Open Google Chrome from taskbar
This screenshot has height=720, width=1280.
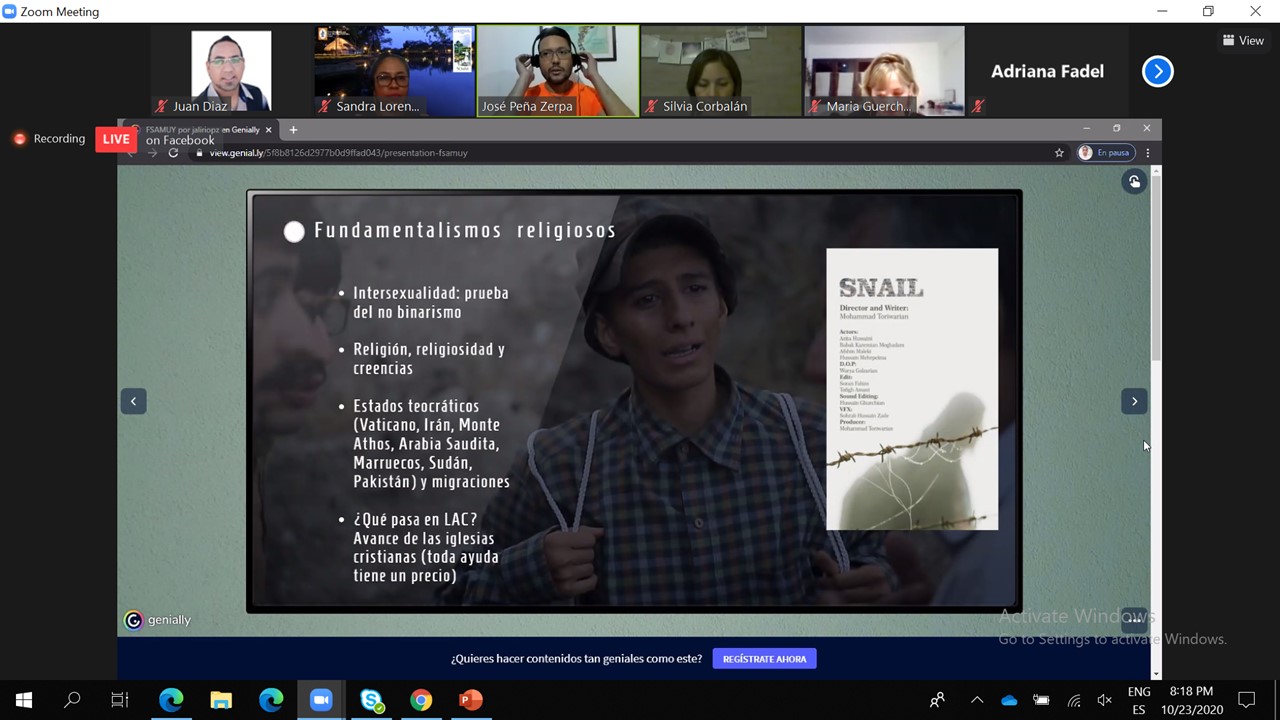click(x=421, y=700)
